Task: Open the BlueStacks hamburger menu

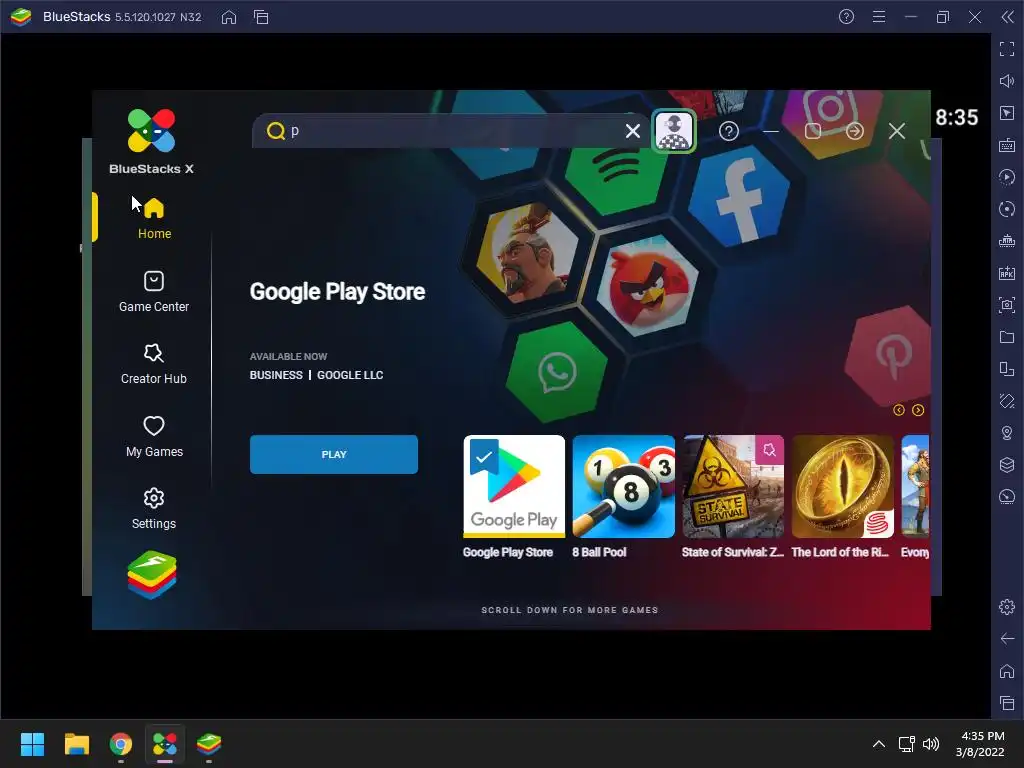Action: coord(879,17)
